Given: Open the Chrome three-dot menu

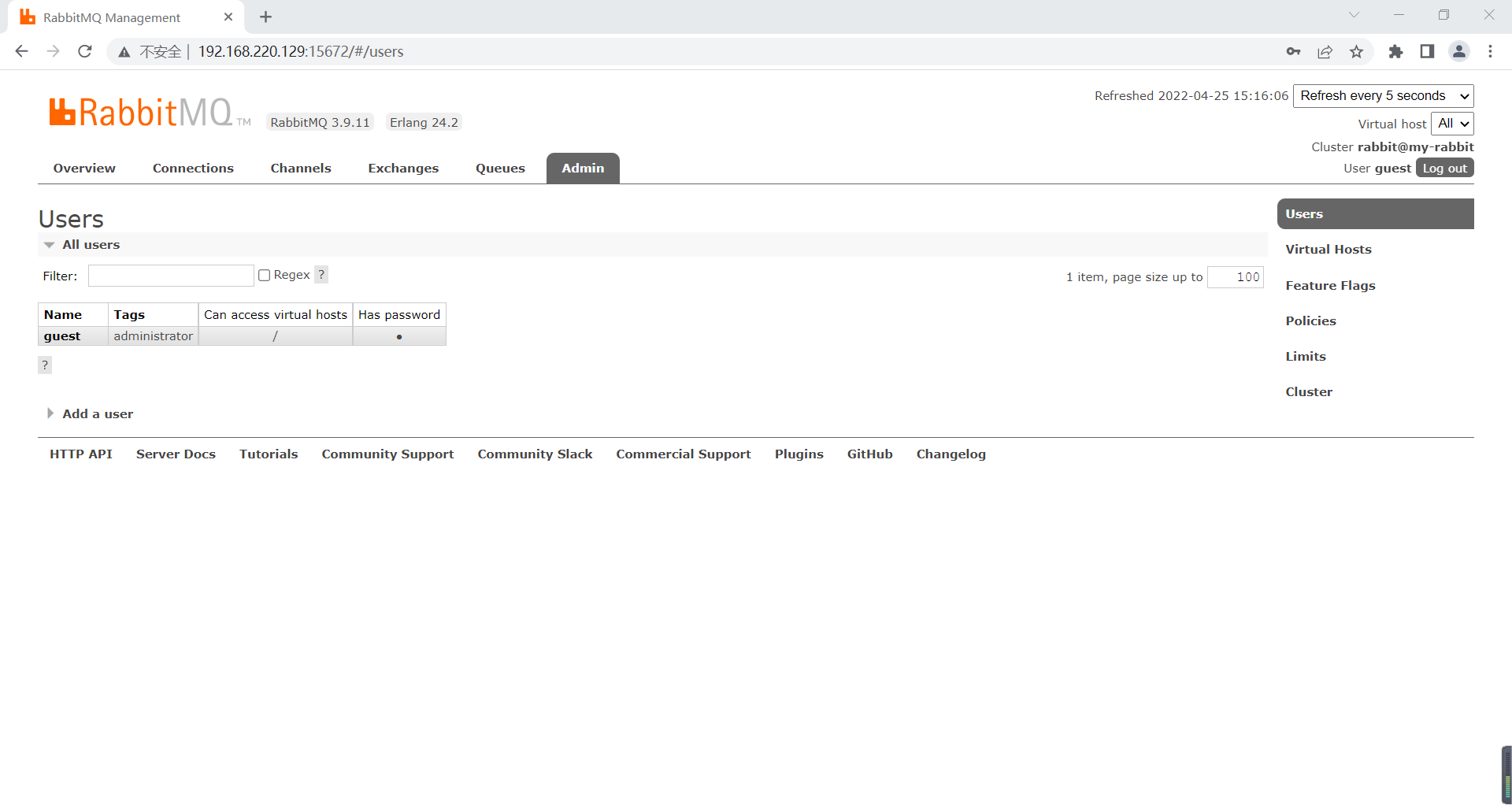Looking at the screenshot, I should 1490,51.
